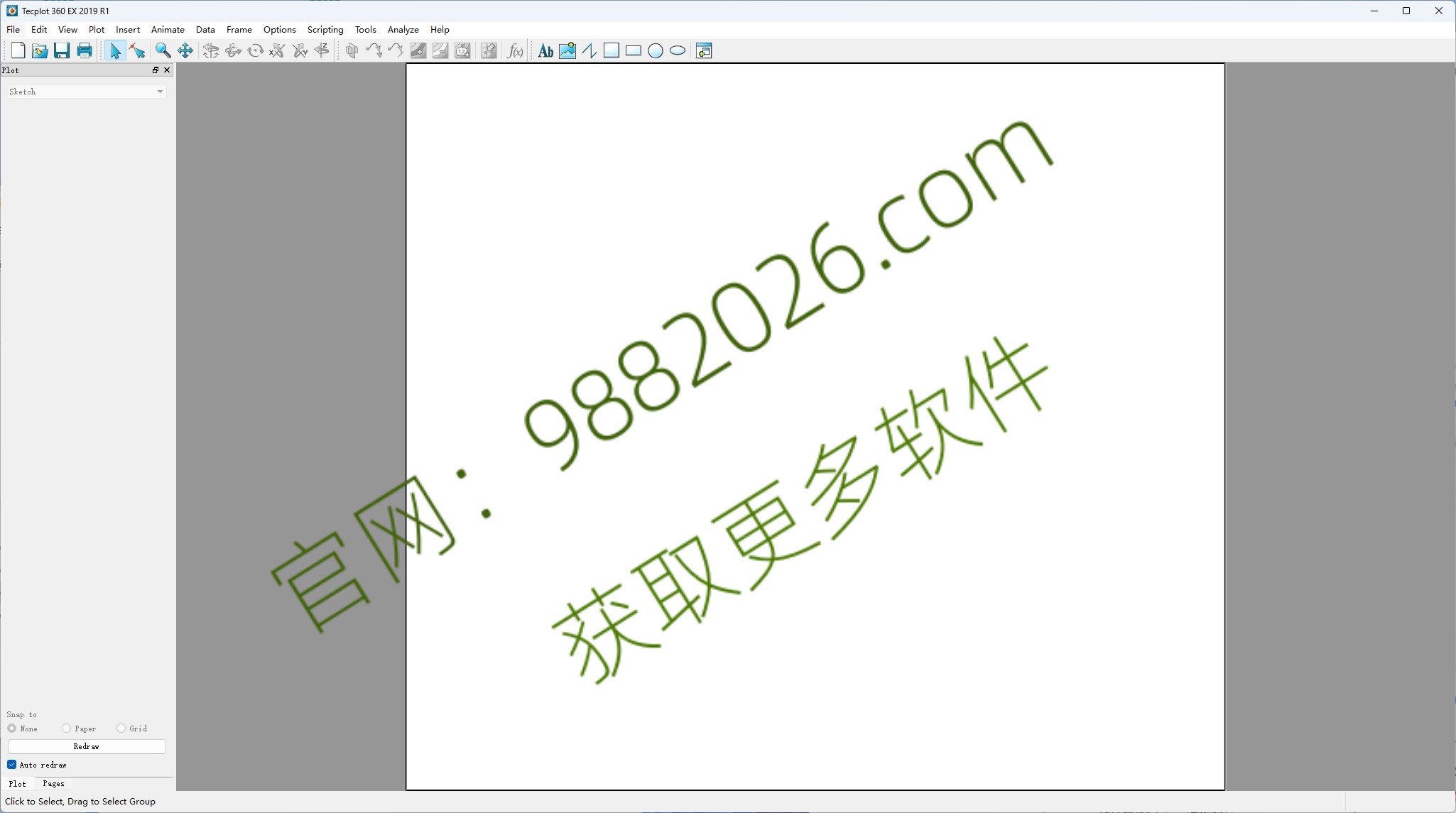Select the Insert Image tool
The image size is (1456, 813).
567,50
